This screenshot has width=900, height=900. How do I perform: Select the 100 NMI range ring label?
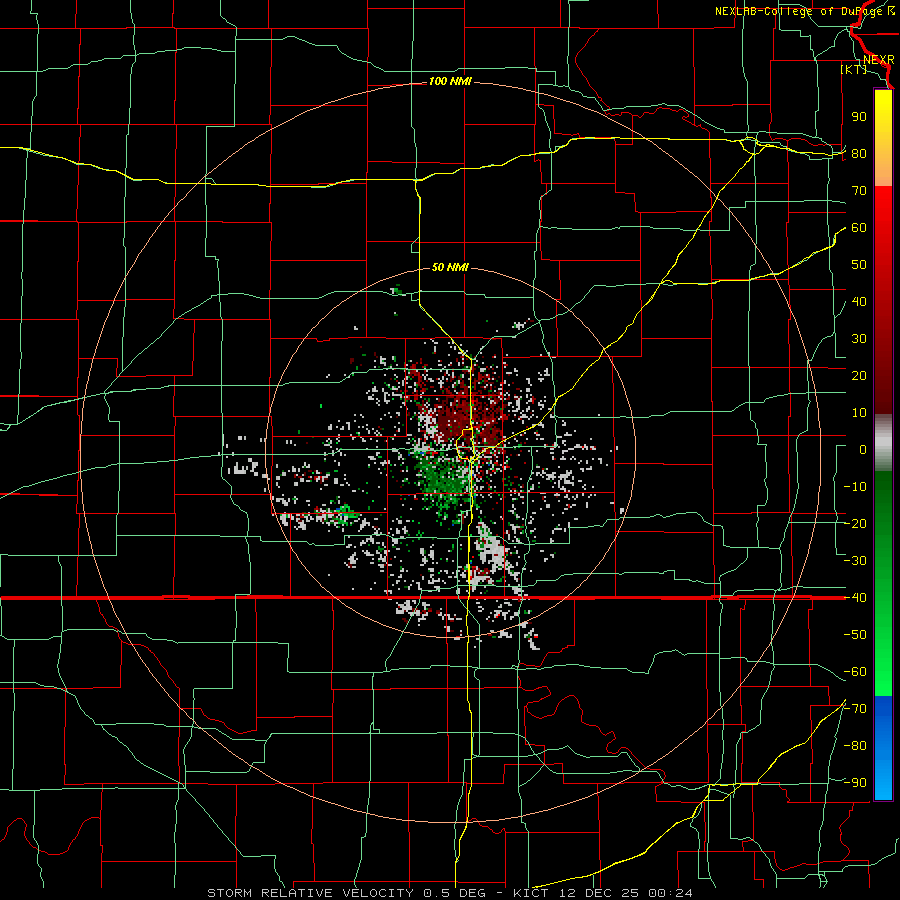coord(450,82)
